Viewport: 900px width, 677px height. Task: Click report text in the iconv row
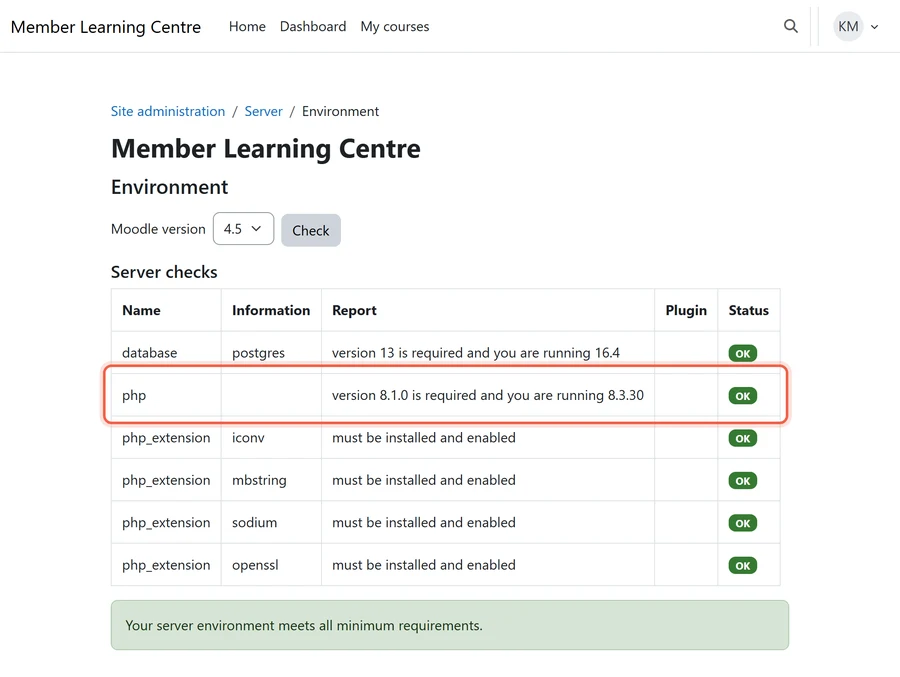tap(424, 438)
